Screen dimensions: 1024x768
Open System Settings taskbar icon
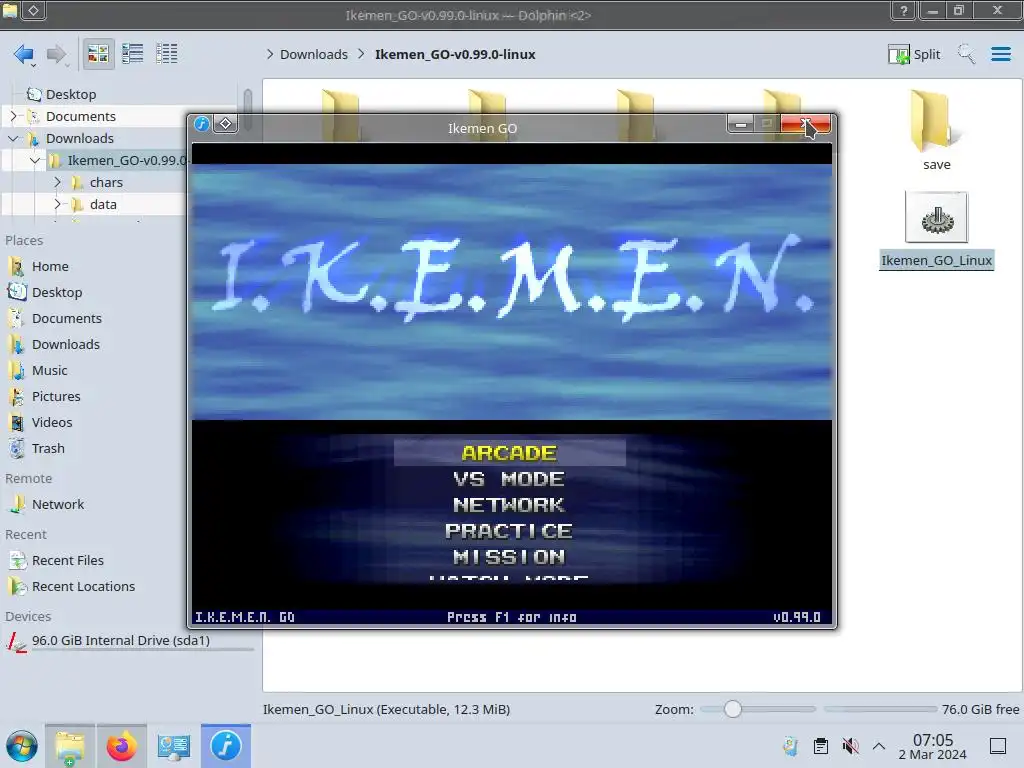tap(173, 746)
